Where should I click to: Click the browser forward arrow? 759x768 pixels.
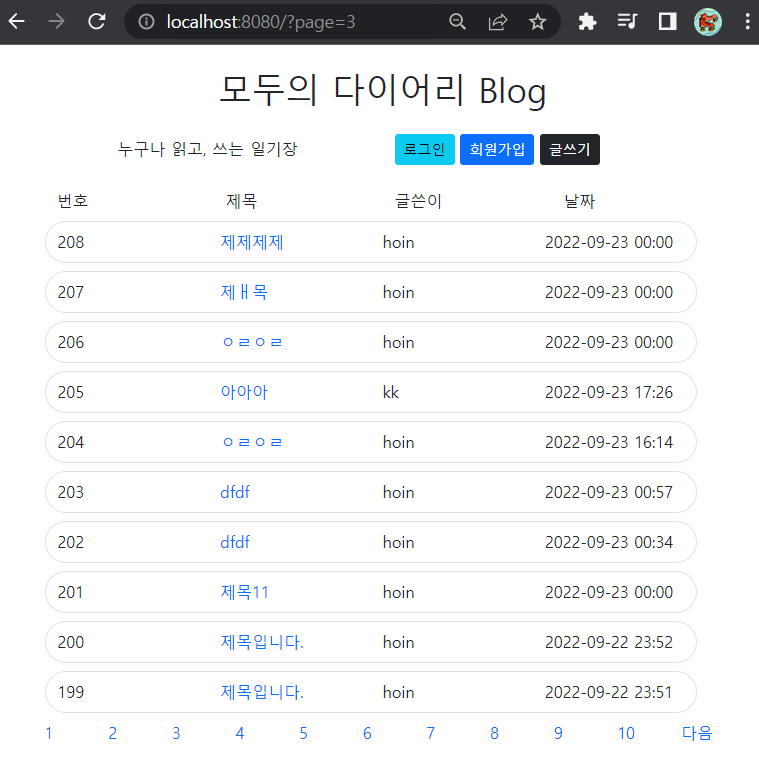tap(56, 22)
